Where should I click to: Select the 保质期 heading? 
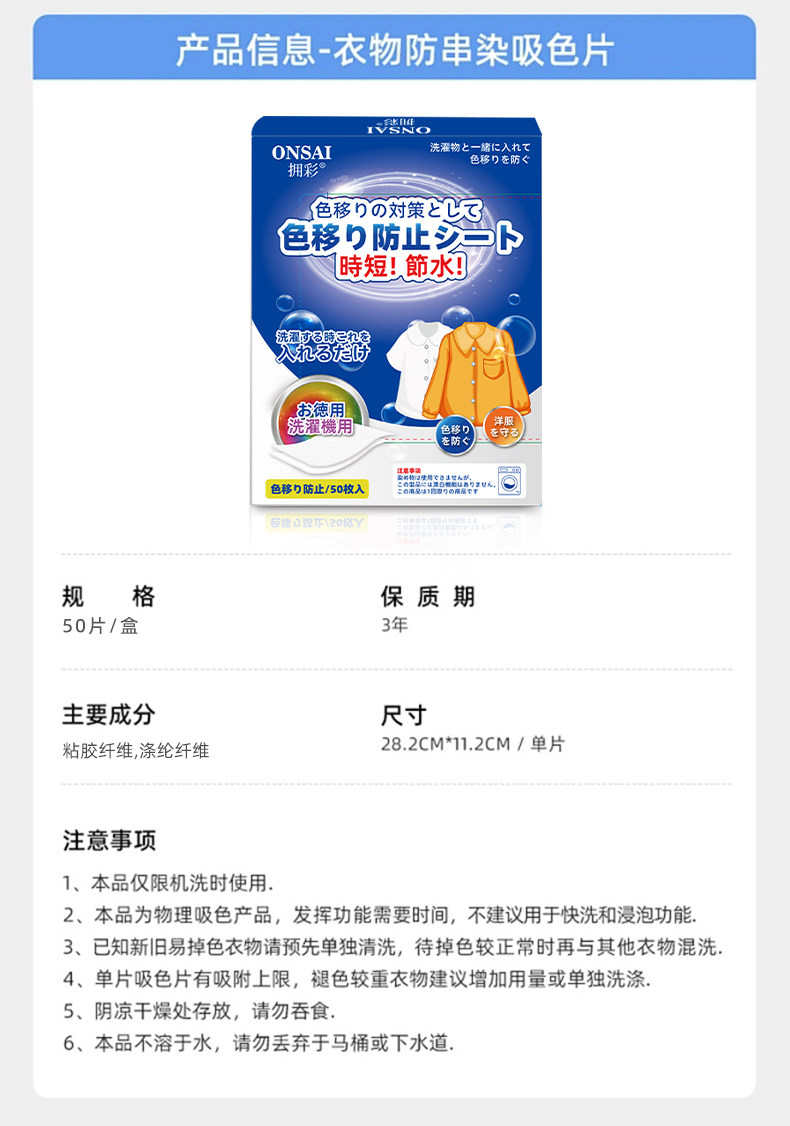[428, 596]
